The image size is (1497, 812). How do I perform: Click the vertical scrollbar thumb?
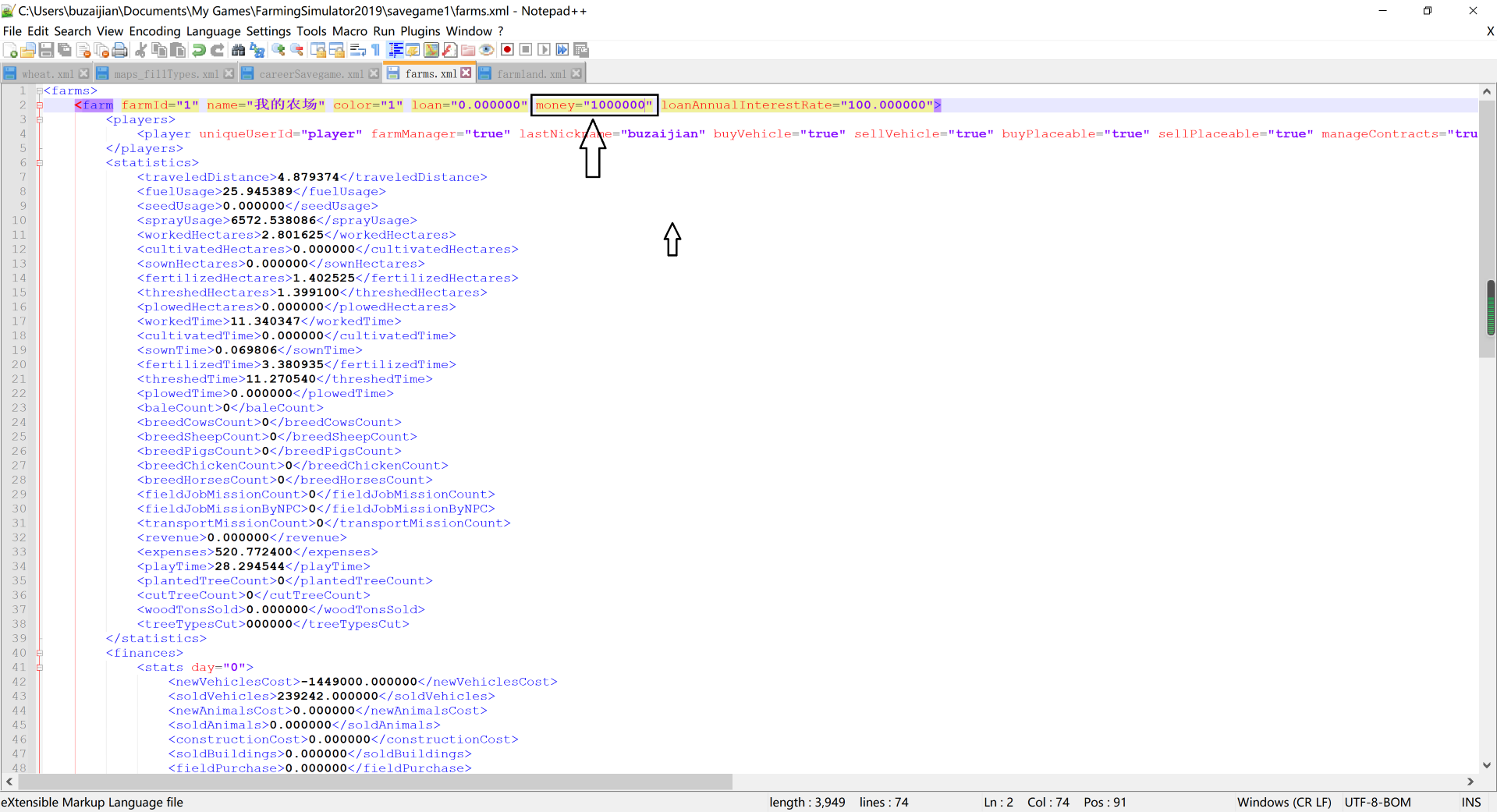click(1487, 229)
